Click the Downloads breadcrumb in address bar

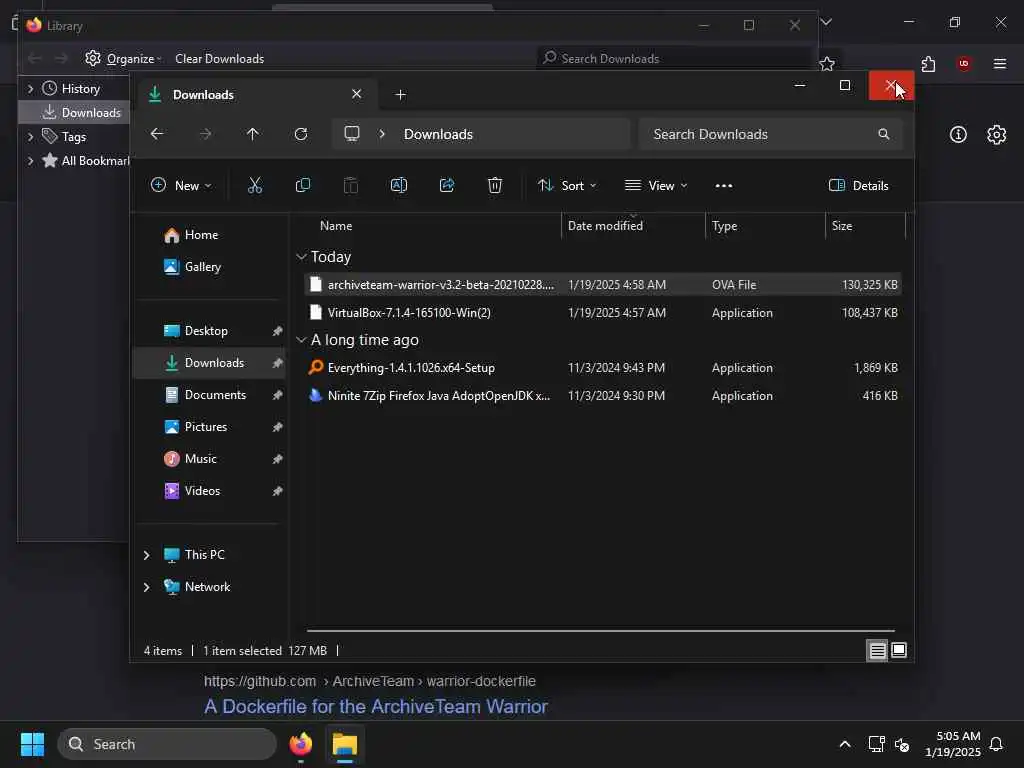tap(438, 135)
